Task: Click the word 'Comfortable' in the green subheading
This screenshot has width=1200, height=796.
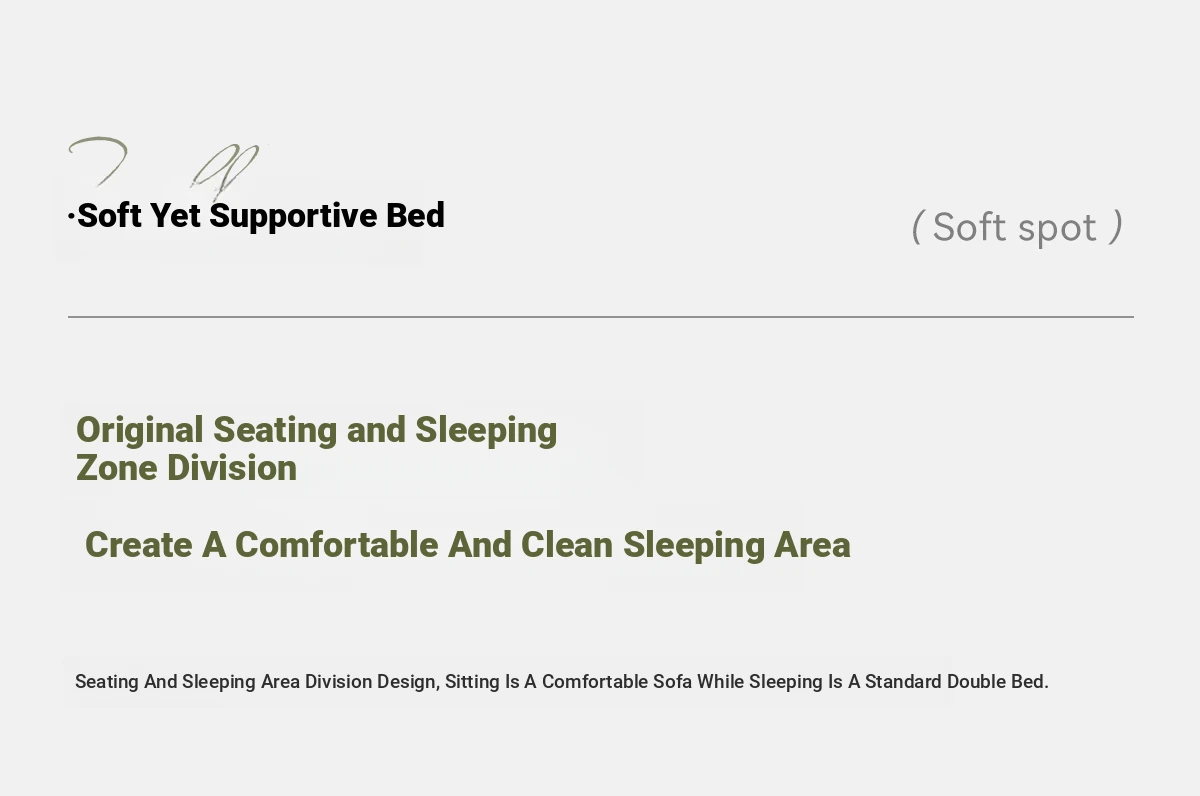Action: [x=337, y=545]
